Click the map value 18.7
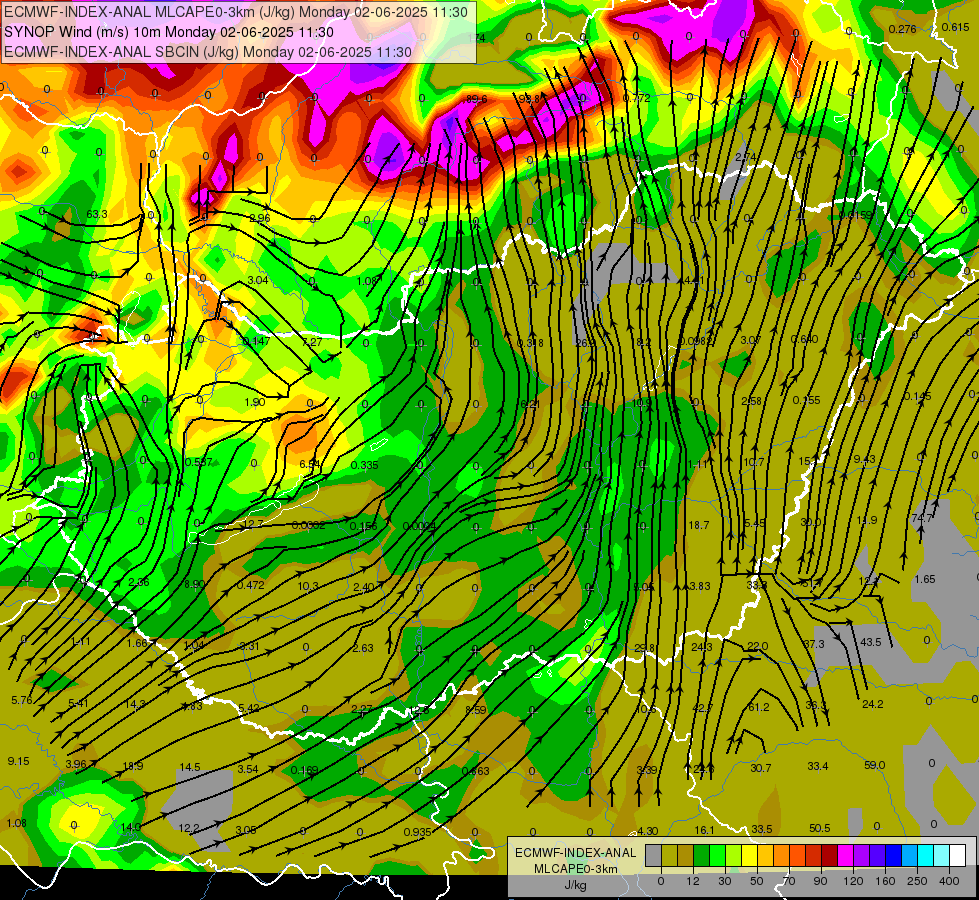This screenshot has width=979, height=900. click(698, 525)
